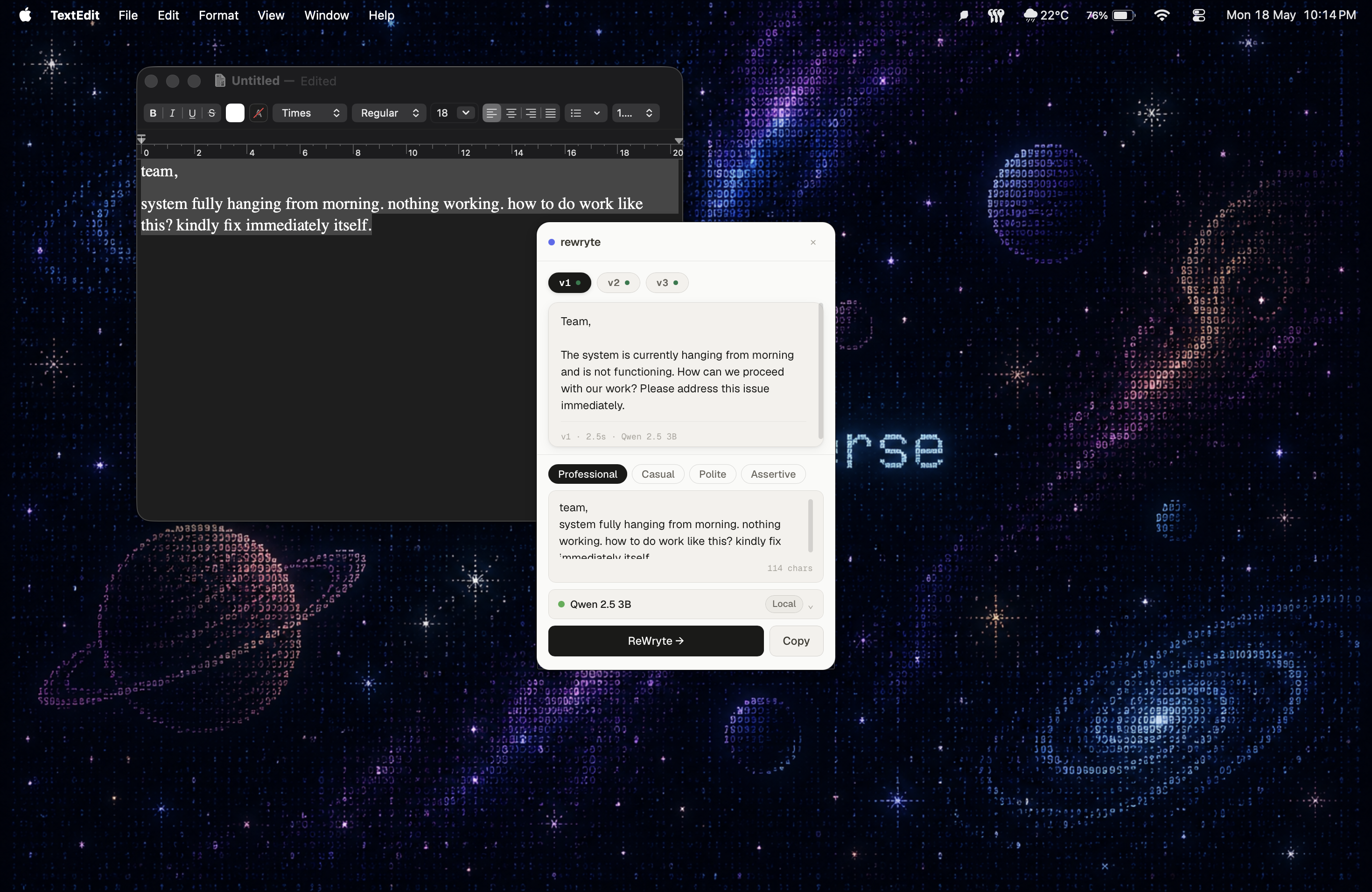The width and height of the screenshot is (1372, 892).
Task: Justify the text alignment
Action: point(551,113)
